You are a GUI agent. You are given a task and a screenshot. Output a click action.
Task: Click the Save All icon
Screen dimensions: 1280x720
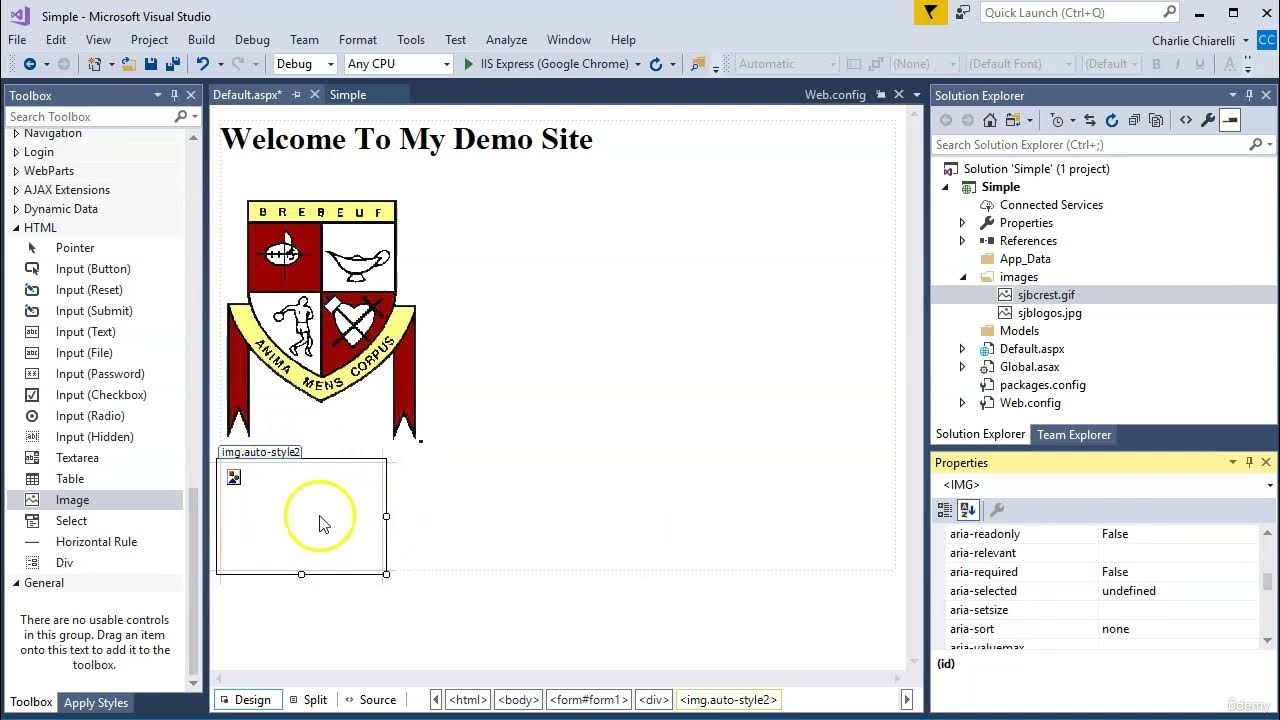click(172, 64)
